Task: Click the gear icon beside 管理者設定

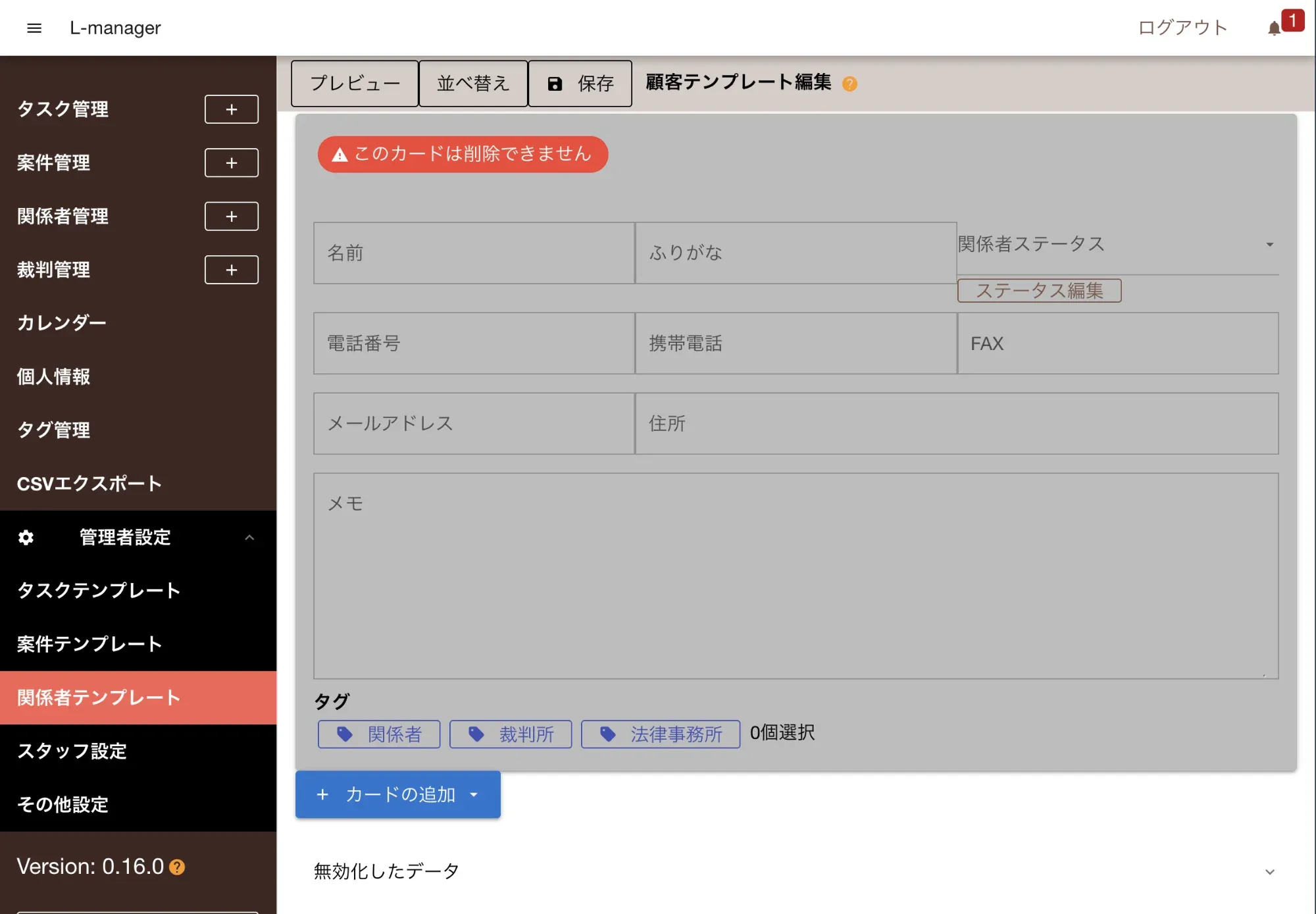Action: click(25, 538)
